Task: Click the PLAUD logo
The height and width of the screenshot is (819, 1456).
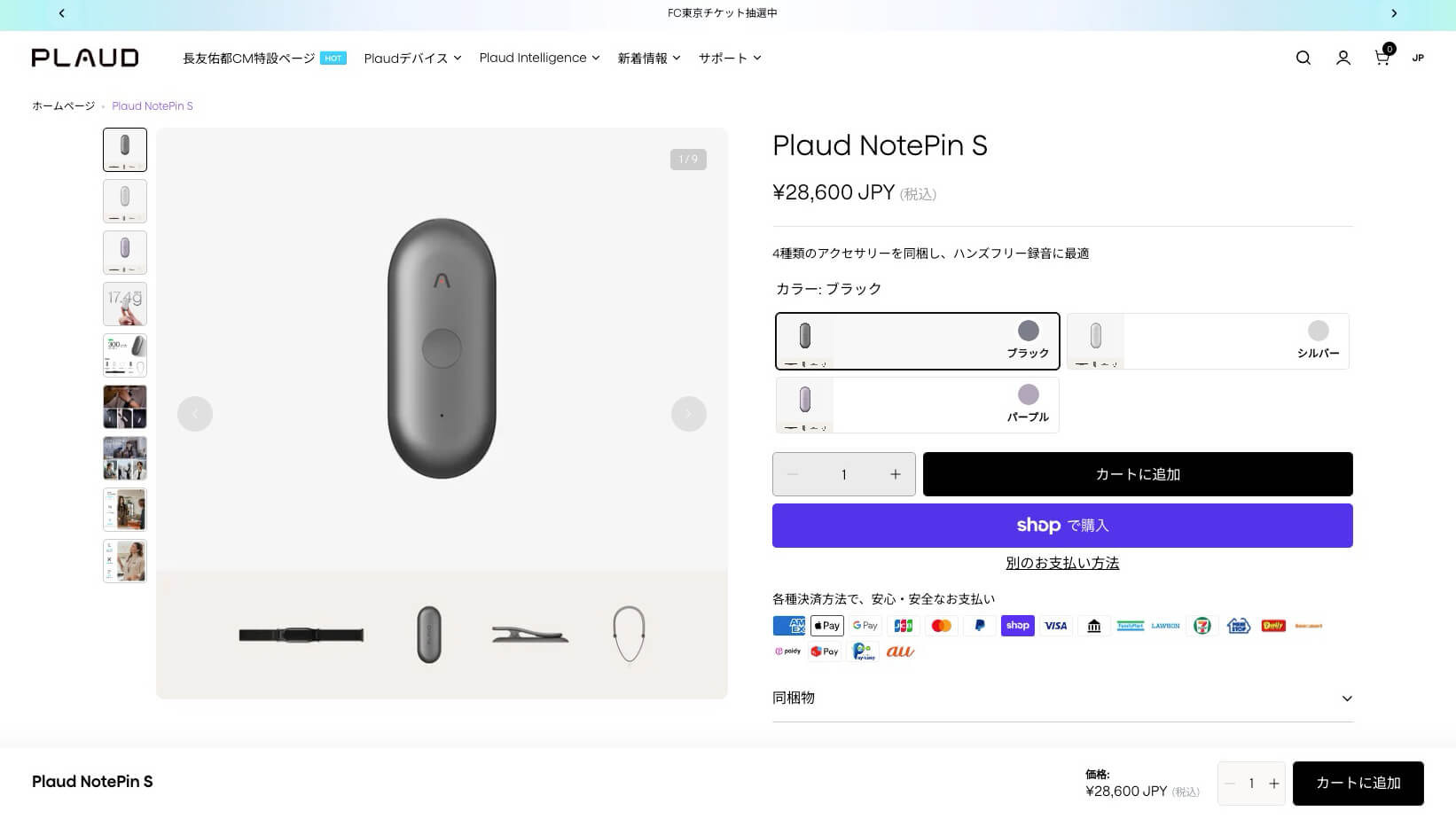Action: [85, 58]
